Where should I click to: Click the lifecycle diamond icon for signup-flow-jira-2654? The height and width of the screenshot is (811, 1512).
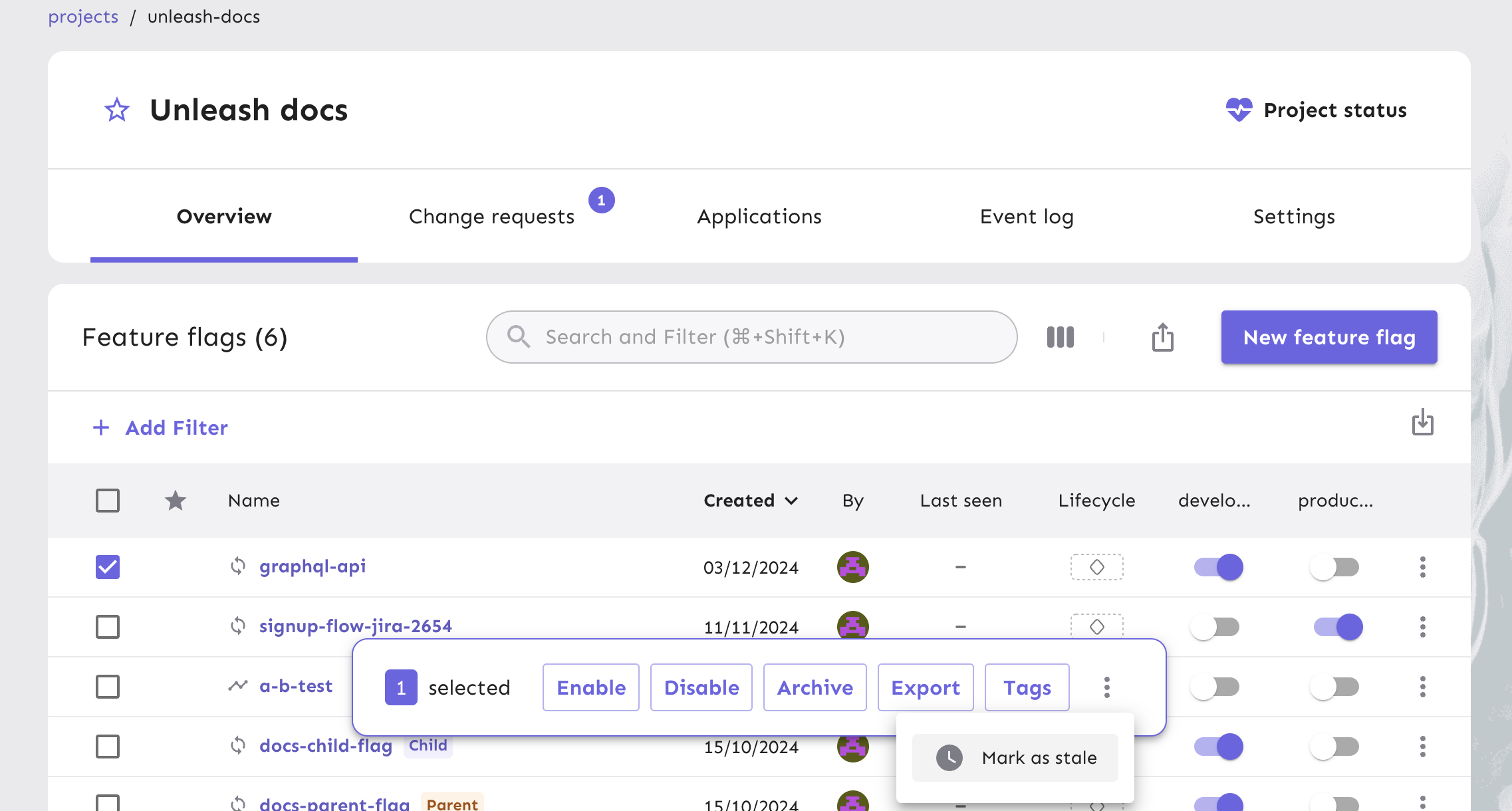[x=1097, y=626]
